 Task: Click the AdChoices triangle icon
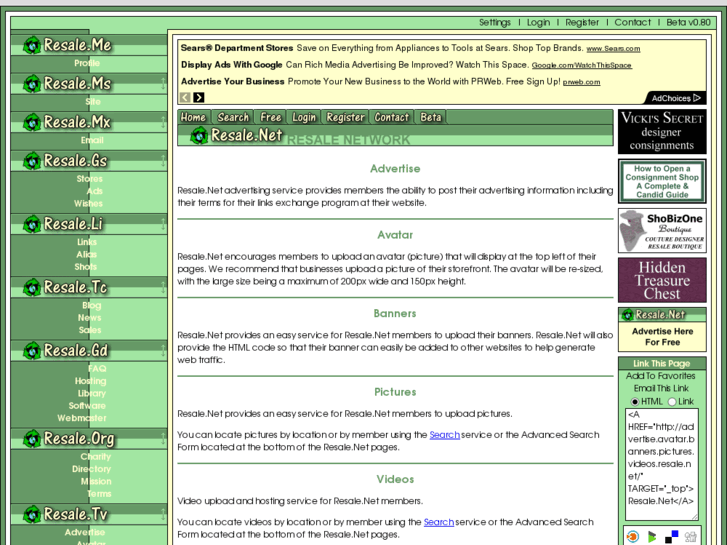click(697, 98)
